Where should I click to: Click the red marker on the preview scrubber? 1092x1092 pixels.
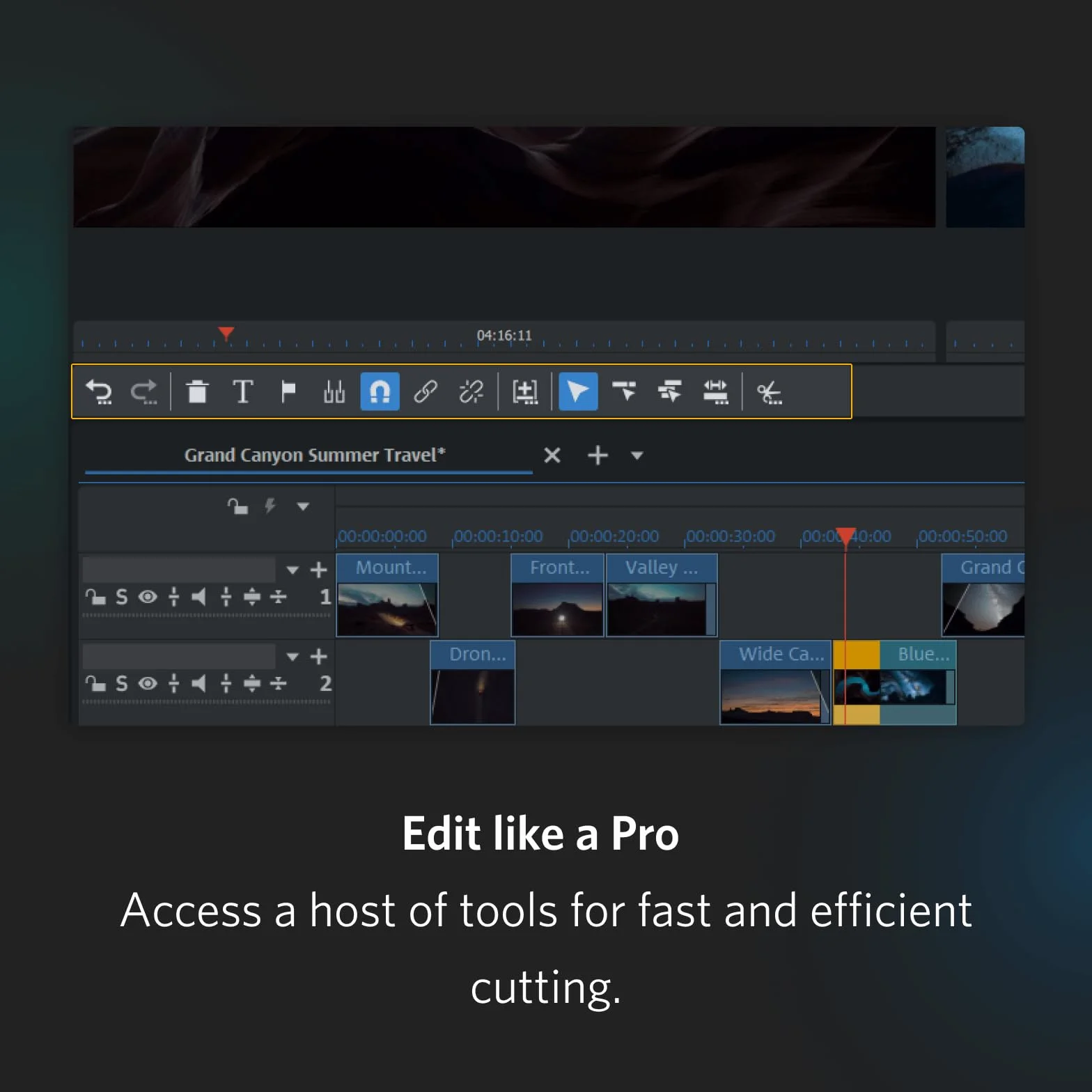click(x=226, y=334)
